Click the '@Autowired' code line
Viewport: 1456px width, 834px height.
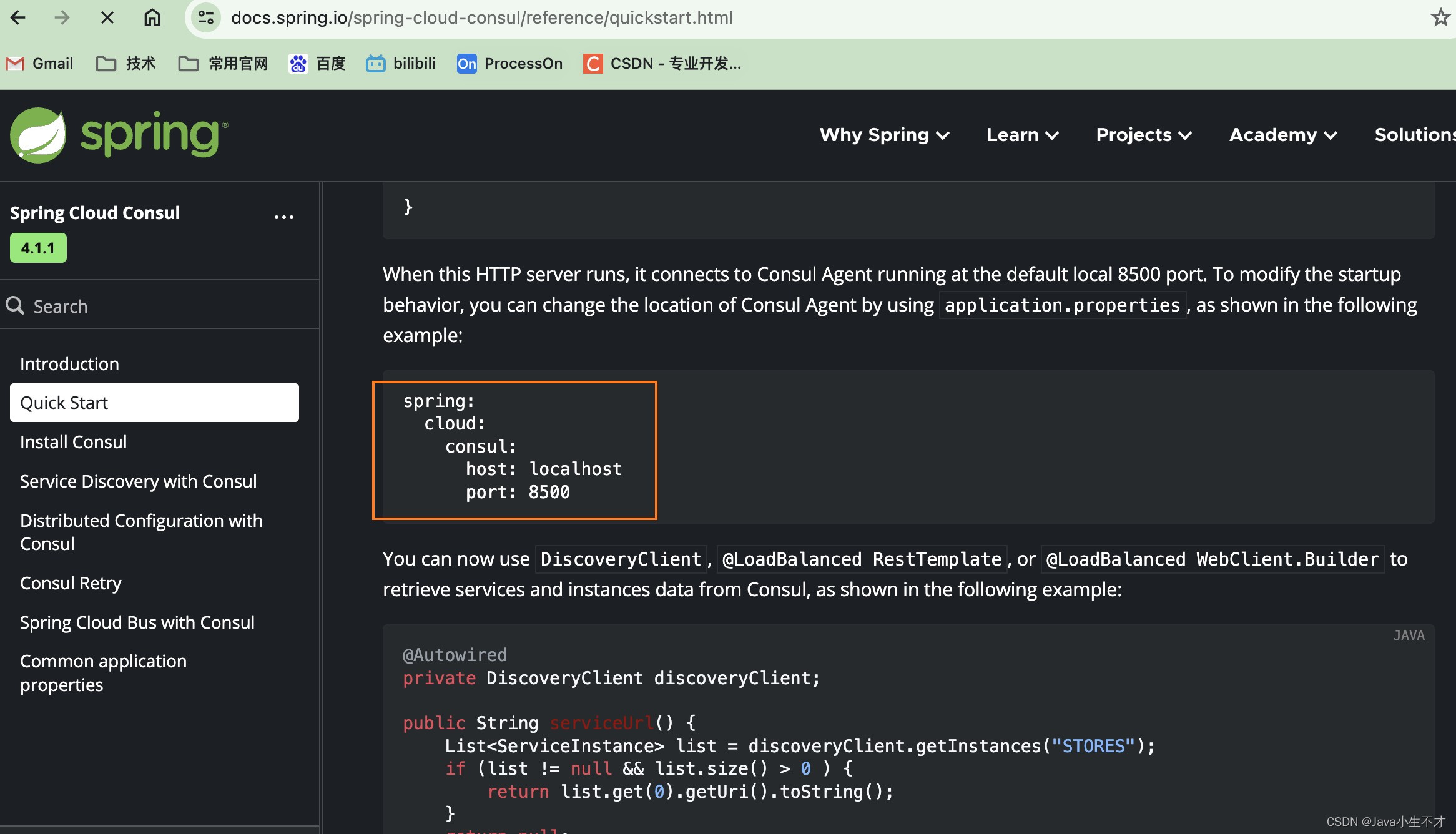pos(455,655)
